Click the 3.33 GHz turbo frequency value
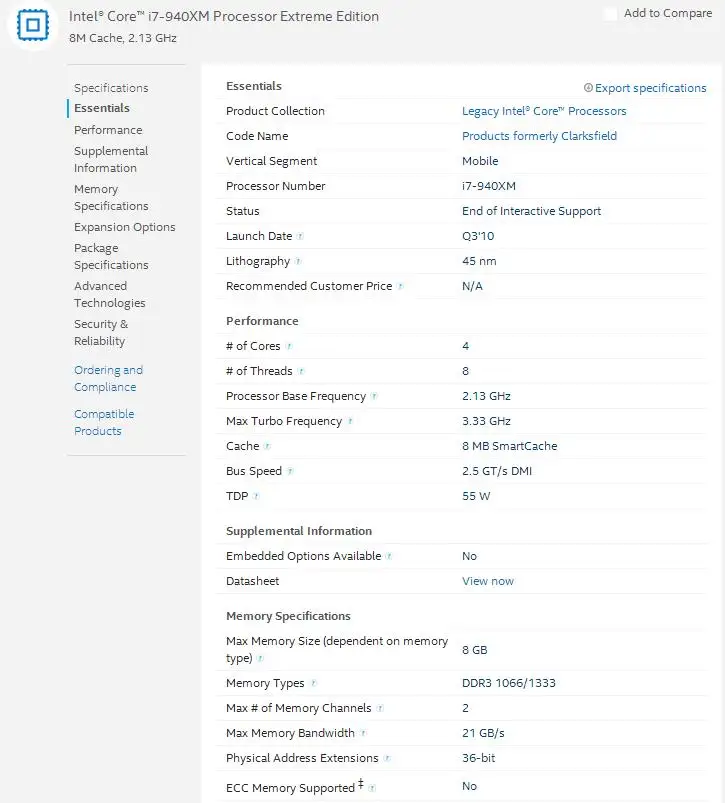The width and height of the screenshot is (725, 803). click(486, 421)
